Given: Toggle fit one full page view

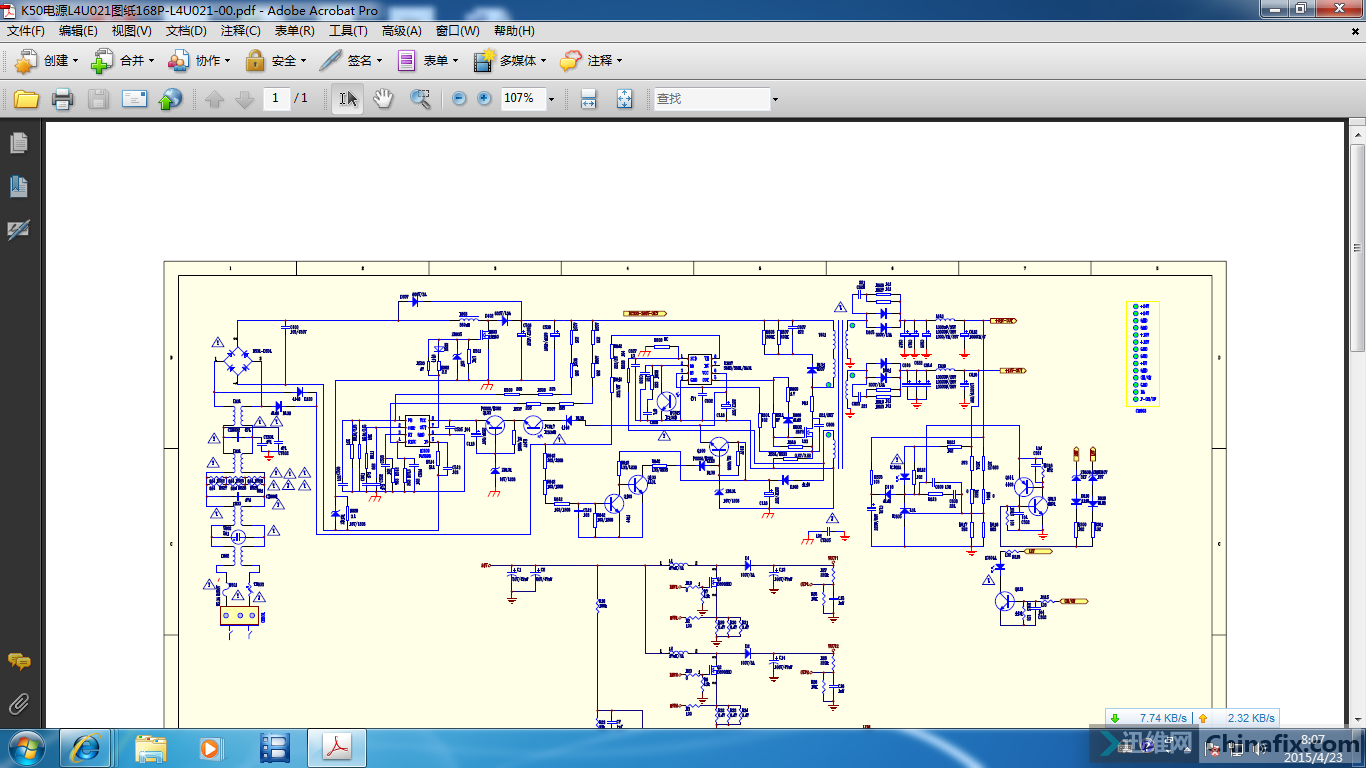Looking at the screenshot, I should point(624,99).
